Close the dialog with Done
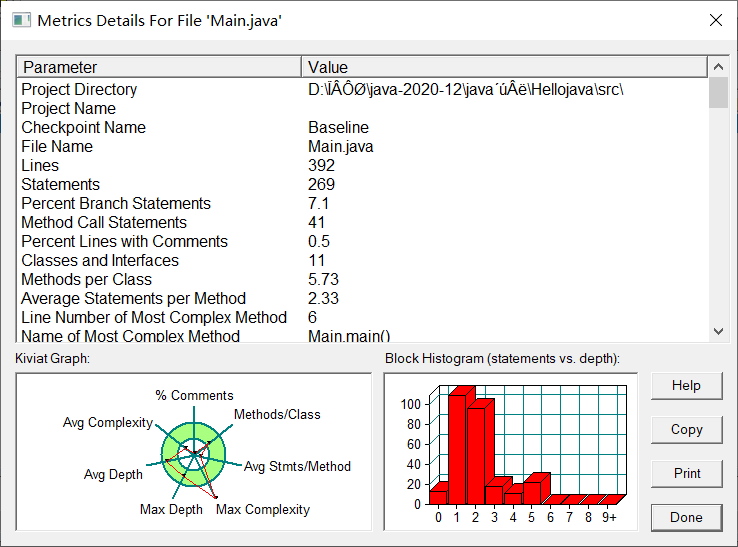 click(686, 517)
